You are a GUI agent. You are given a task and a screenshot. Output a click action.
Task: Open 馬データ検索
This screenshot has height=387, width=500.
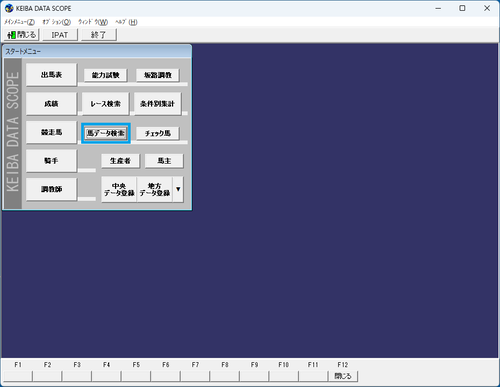106,133
